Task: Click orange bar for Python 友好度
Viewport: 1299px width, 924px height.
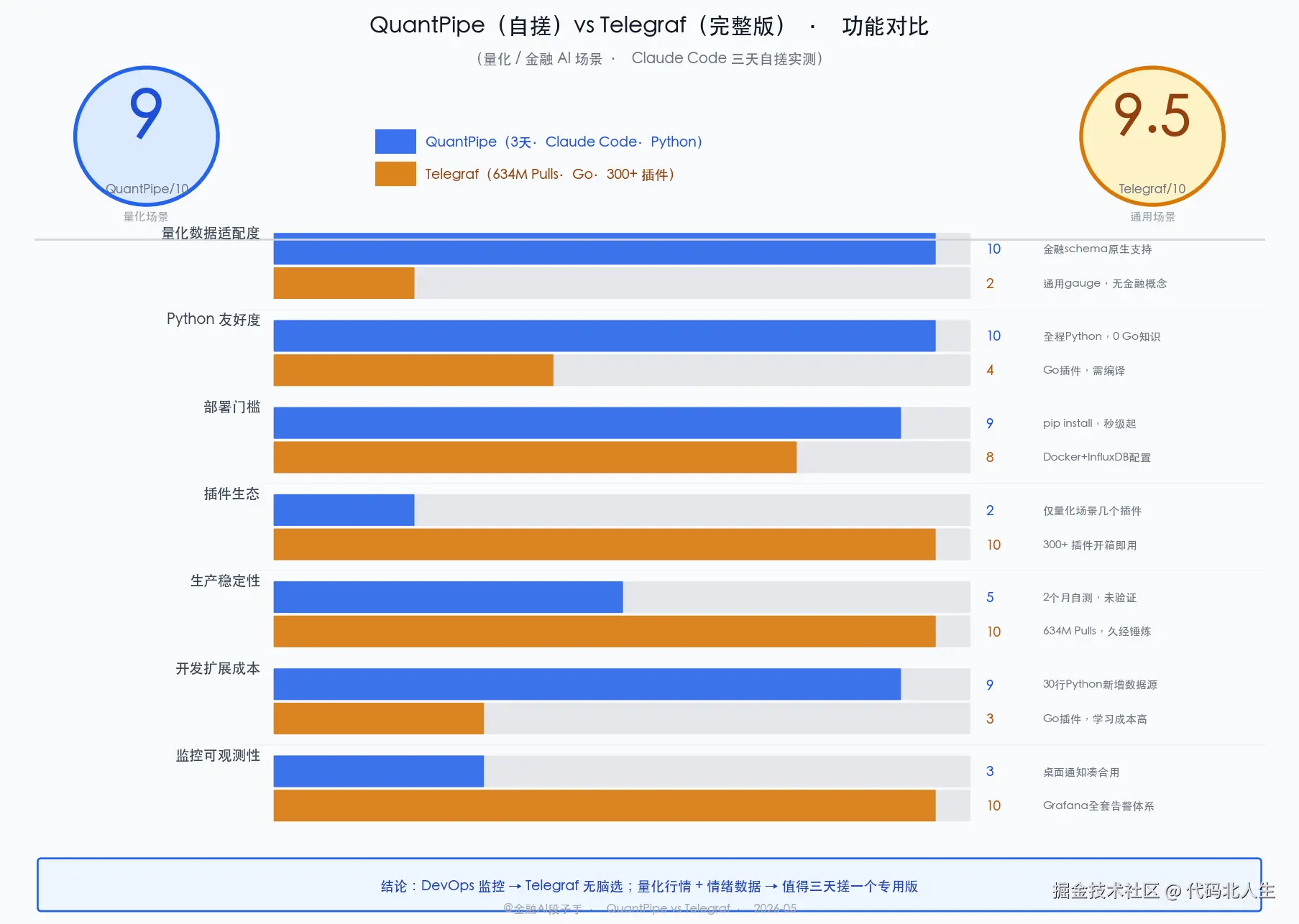Action: tap(413, 370)
